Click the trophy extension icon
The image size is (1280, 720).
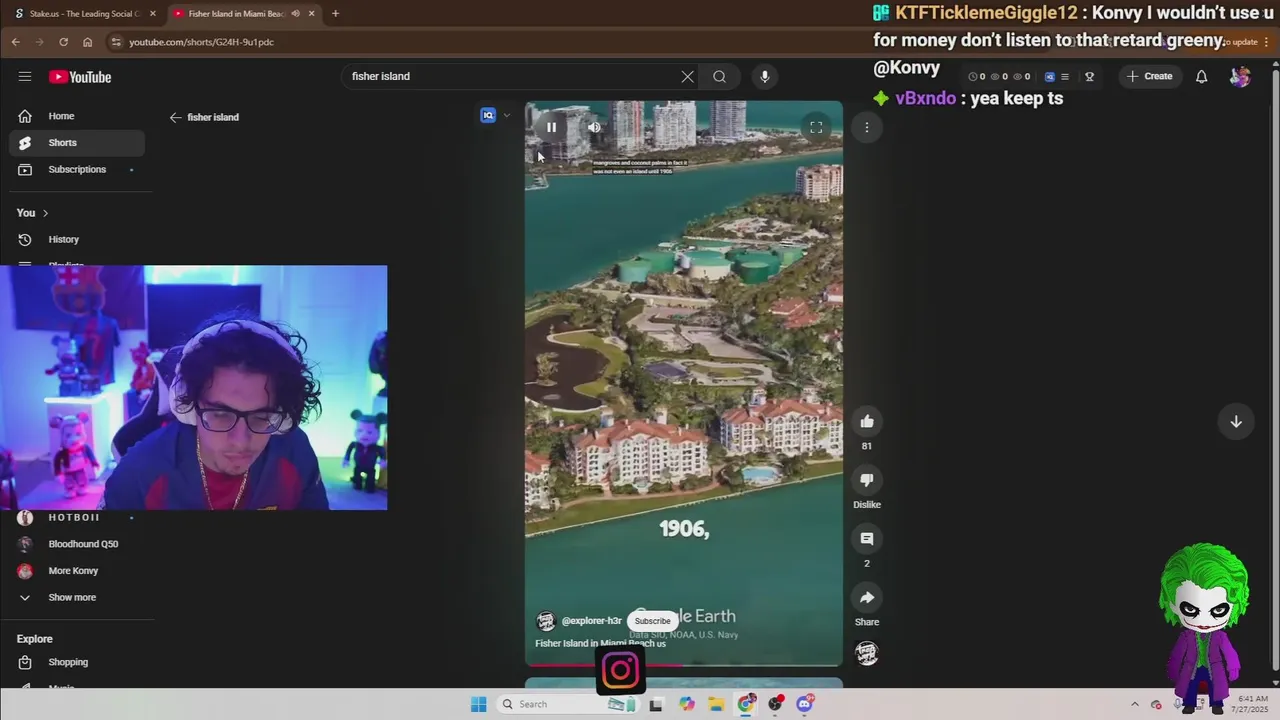coord(1090,76)
